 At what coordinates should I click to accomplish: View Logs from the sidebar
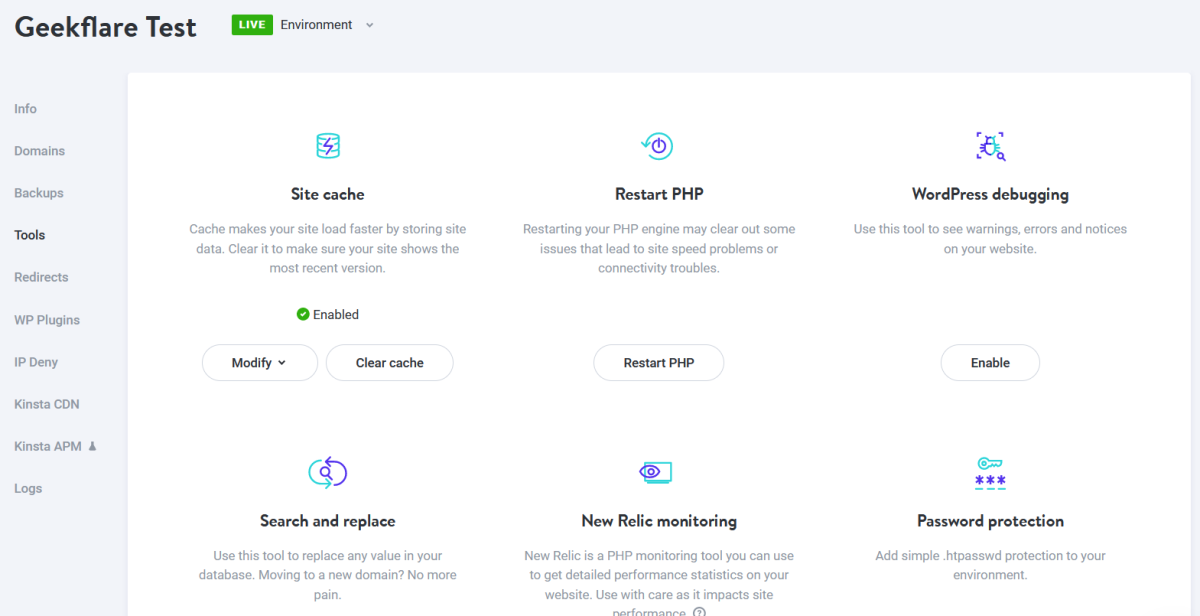[28, 489]
